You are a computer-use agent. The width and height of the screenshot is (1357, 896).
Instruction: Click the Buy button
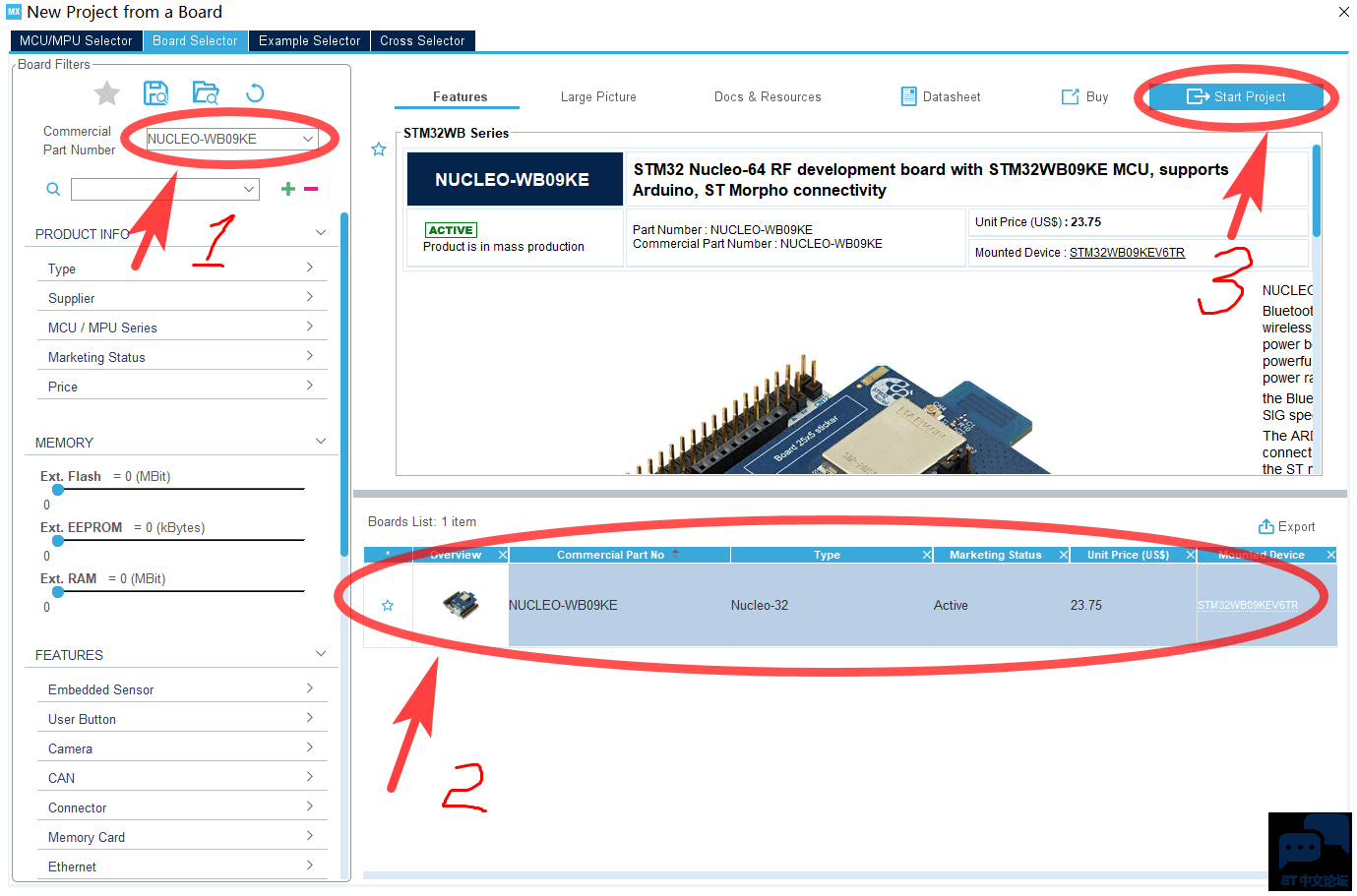tap(1084, 96)
